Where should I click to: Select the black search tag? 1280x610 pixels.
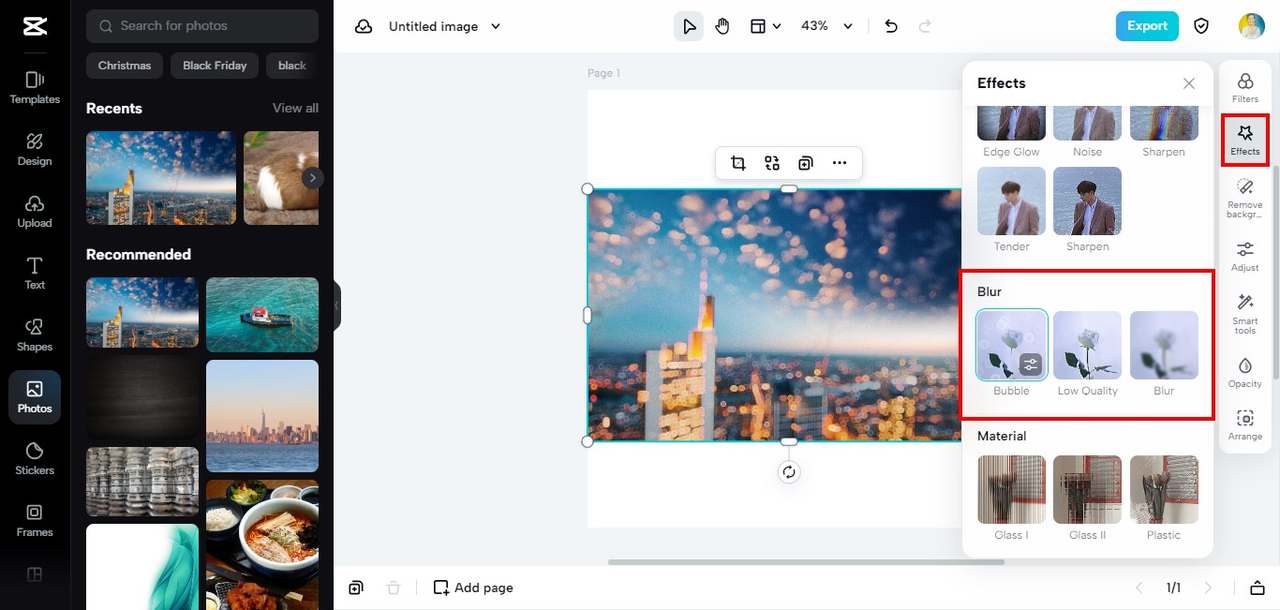[x=292, y=65]
